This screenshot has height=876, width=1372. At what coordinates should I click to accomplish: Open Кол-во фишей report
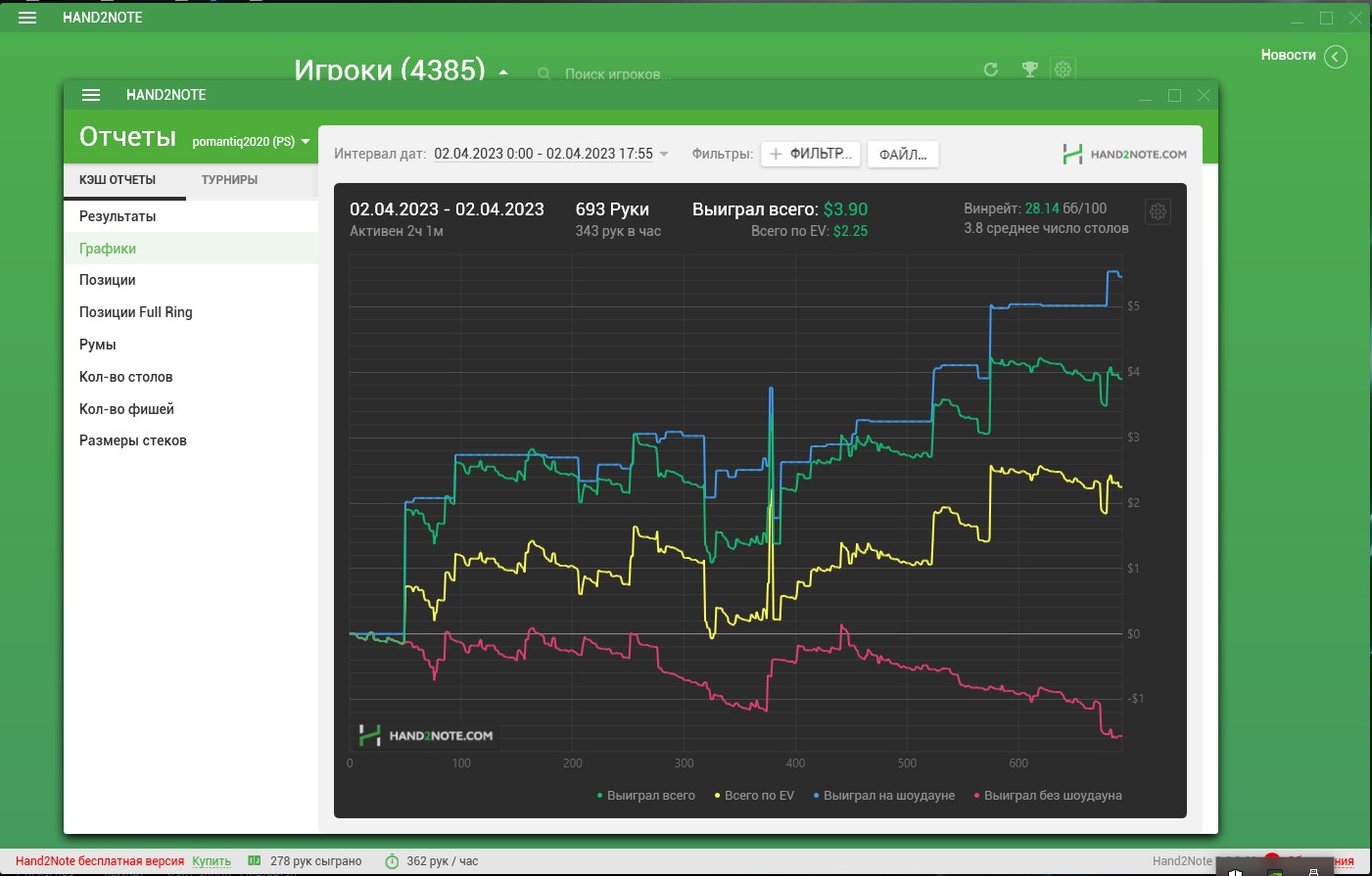(x=191, y=409)
